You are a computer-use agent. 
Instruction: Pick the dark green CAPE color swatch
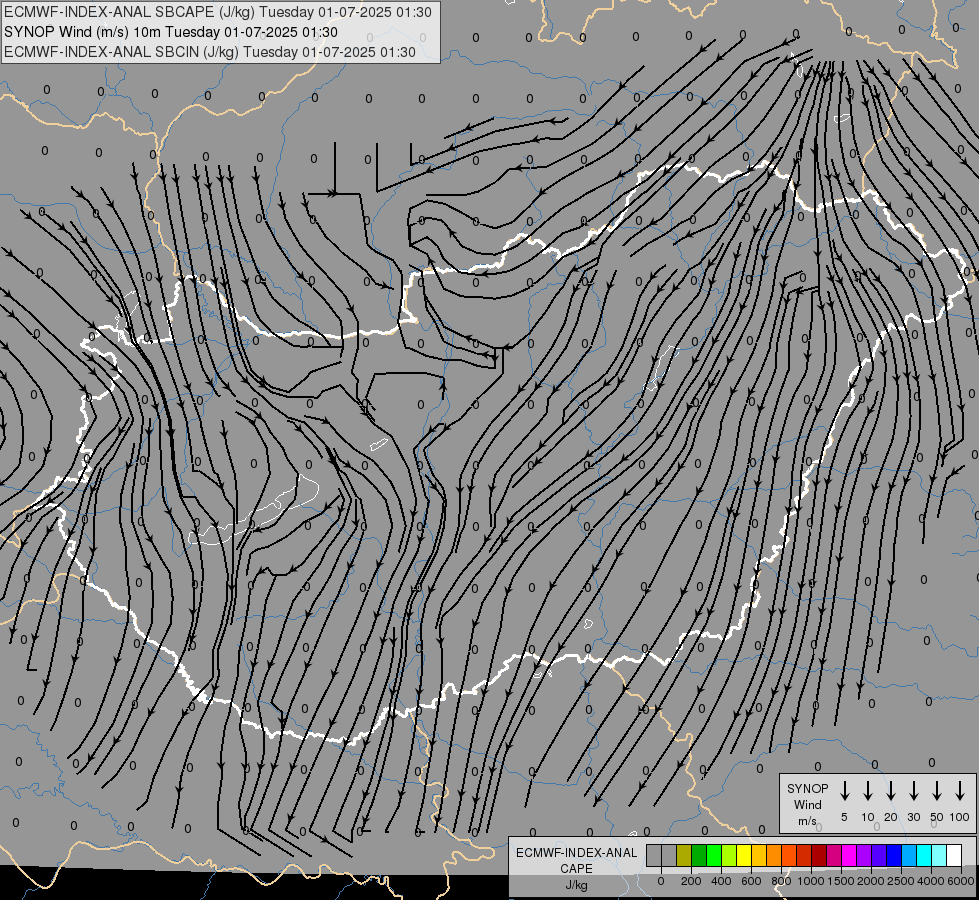(x=699, y=855)
